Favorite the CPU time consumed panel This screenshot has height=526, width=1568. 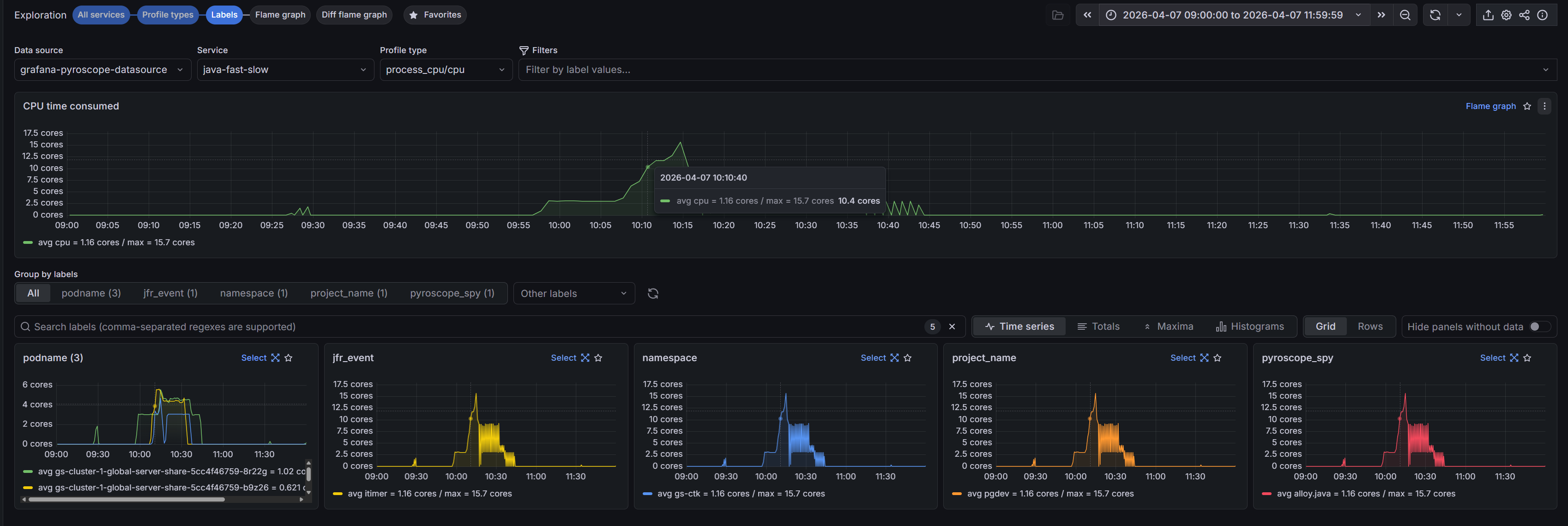(1527, 107)
